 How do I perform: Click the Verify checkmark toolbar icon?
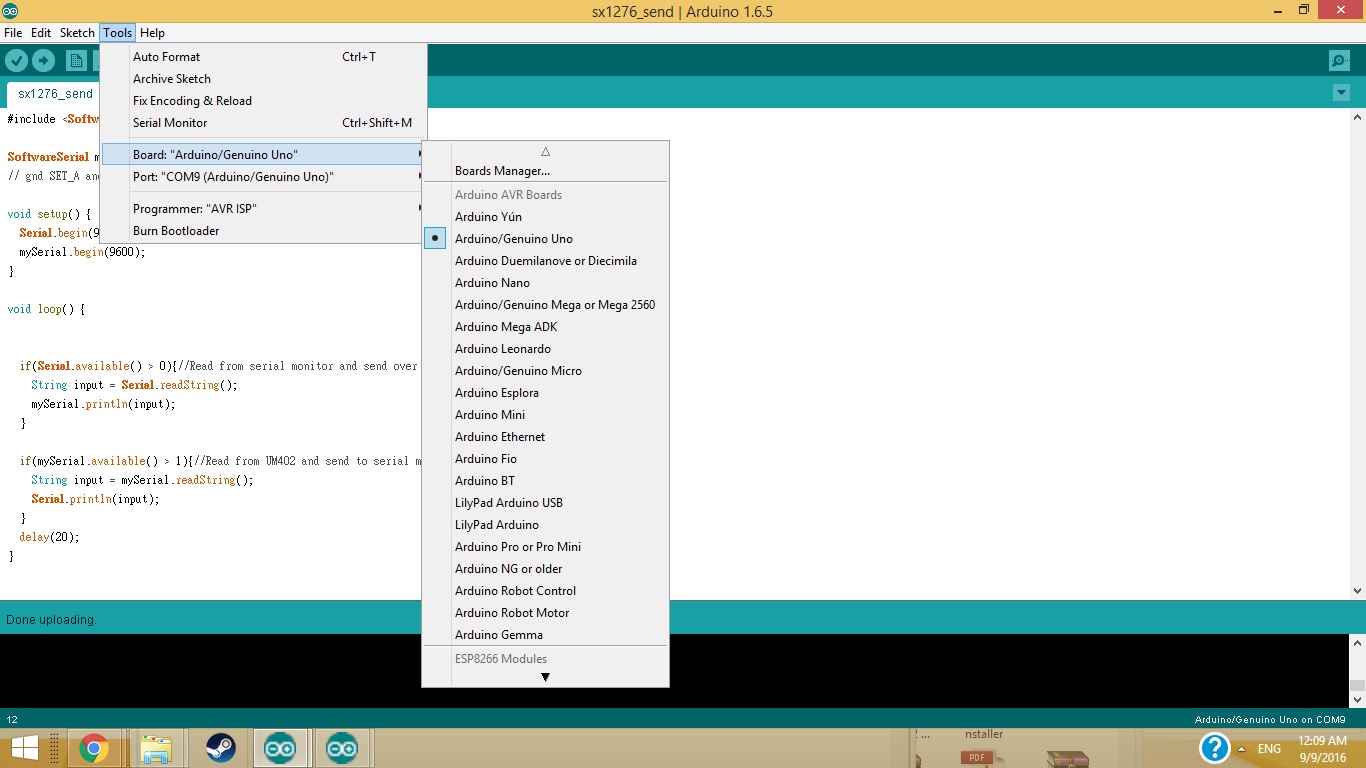tap(16, 60)
